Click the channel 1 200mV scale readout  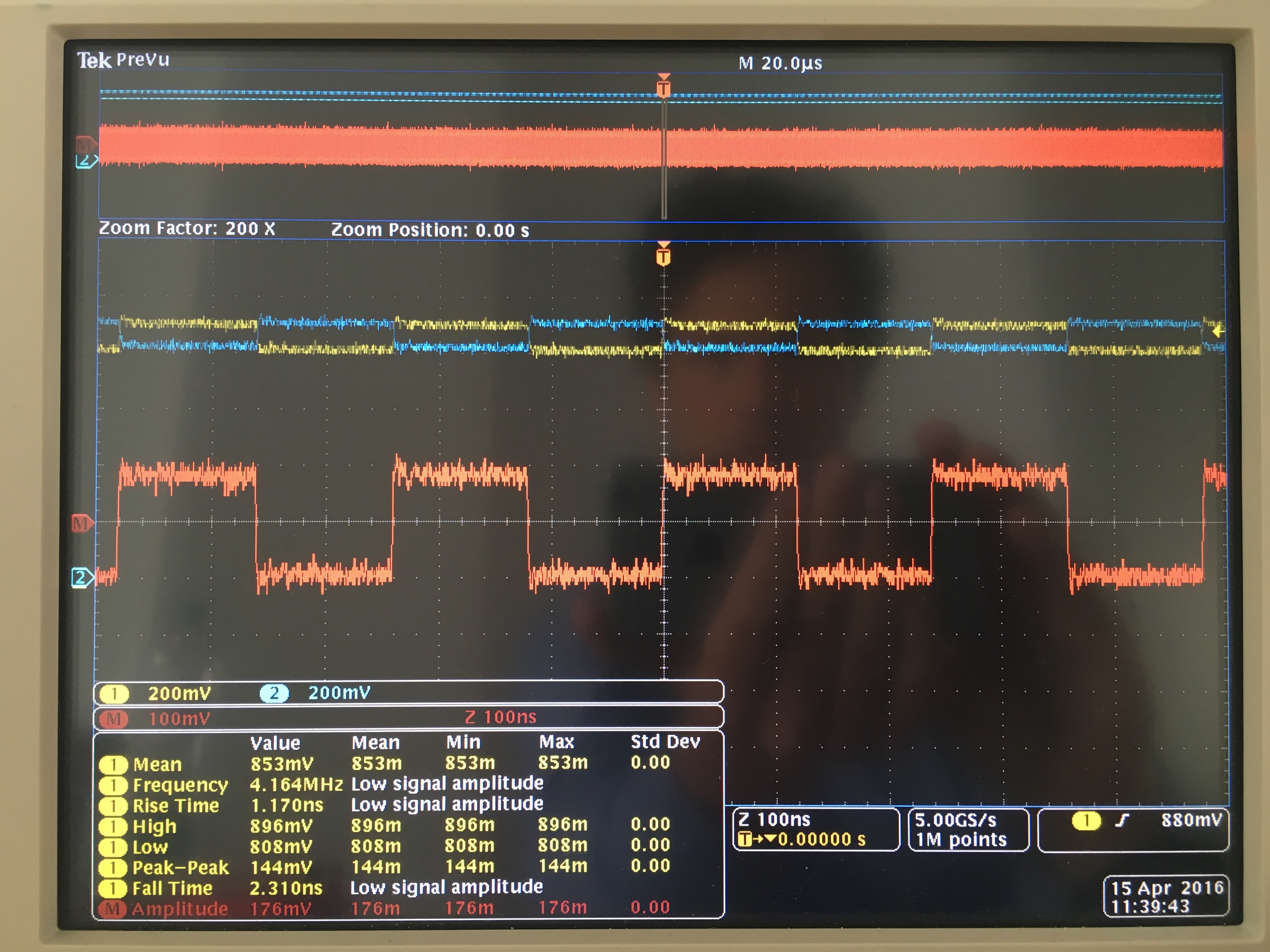point(180,694)
